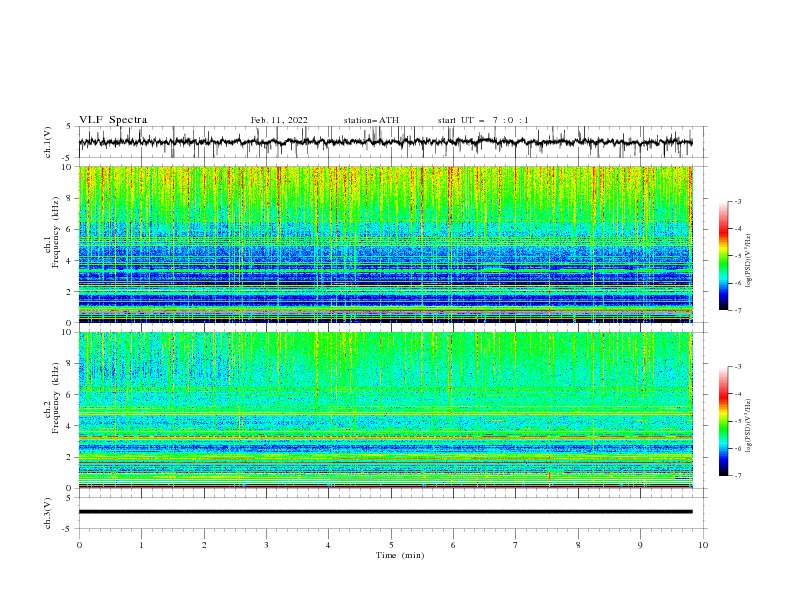Image resolution: width=792 pixels, height=612 pixels.
Task: Click time axis tick label '9'
Action: pyautogui.click(x=640, y=545)
